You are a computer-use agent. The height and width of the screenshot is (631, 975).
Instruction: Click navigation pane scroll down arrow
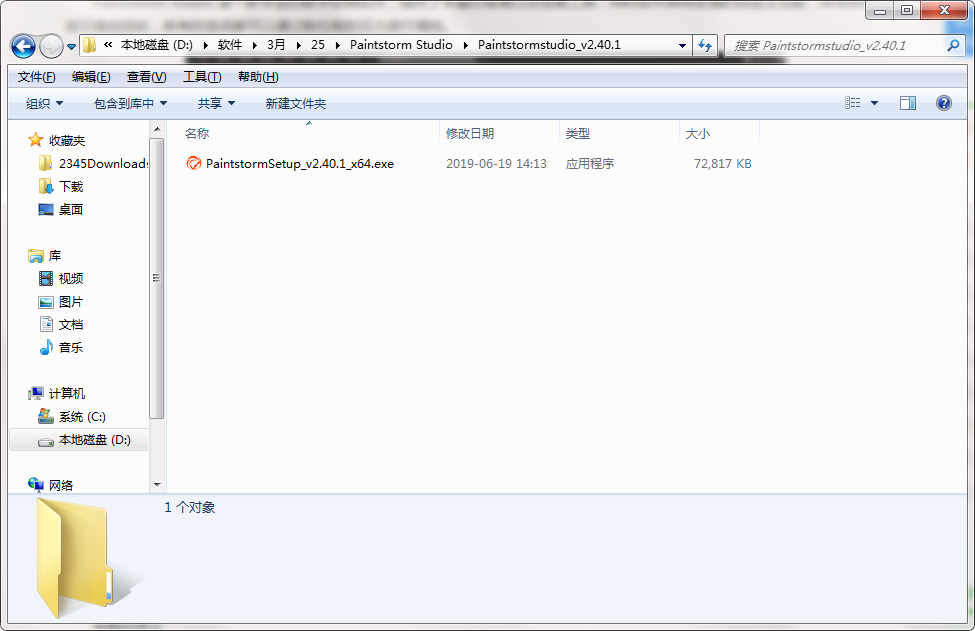(x=157, y=484)
